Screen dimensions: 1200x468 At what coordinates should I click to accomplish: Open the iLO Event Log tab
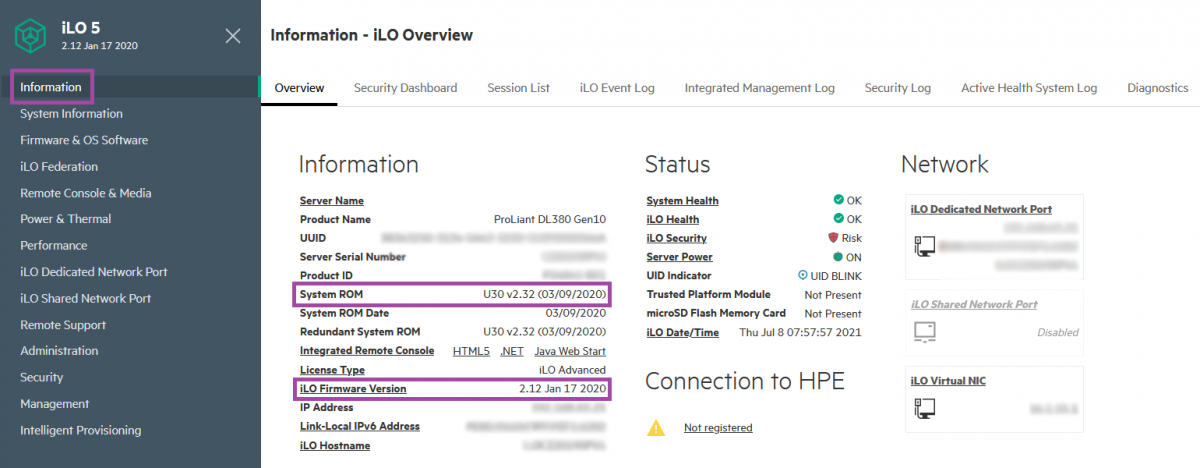[x=617, y=88]
